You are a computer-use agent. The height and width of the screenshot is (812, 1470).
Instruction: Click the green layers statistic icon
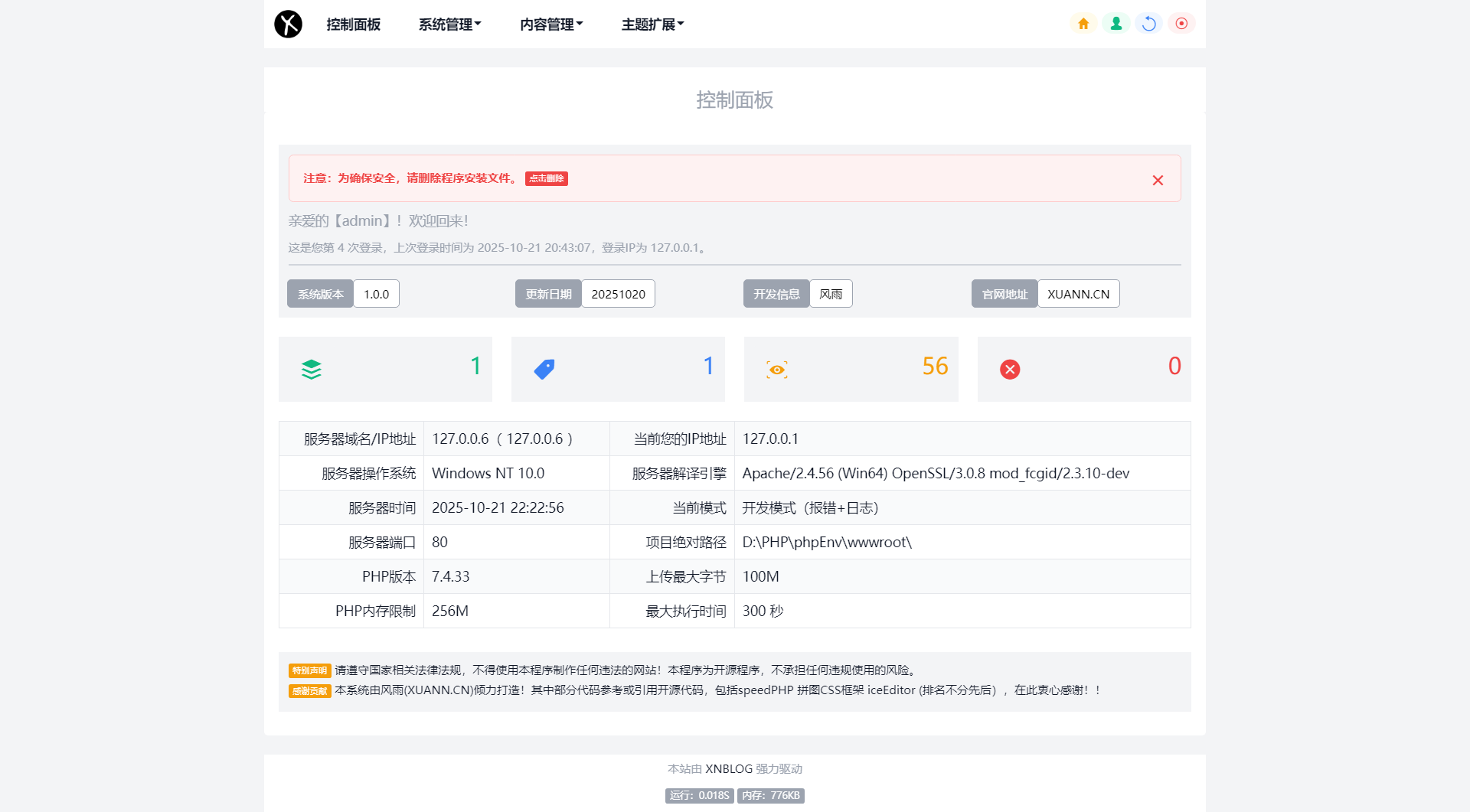(312, 369)
